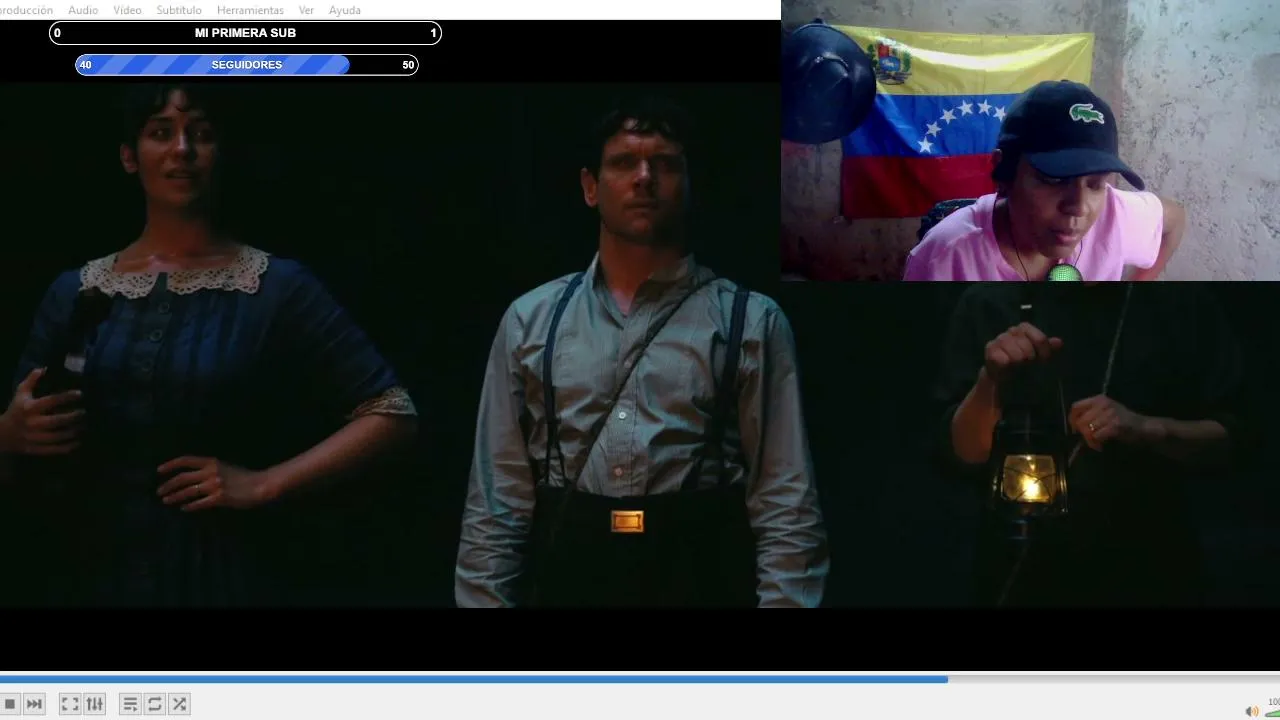
Task: Click the MI PRIMERA SUB goal bar
Action: tap(245, 33)
